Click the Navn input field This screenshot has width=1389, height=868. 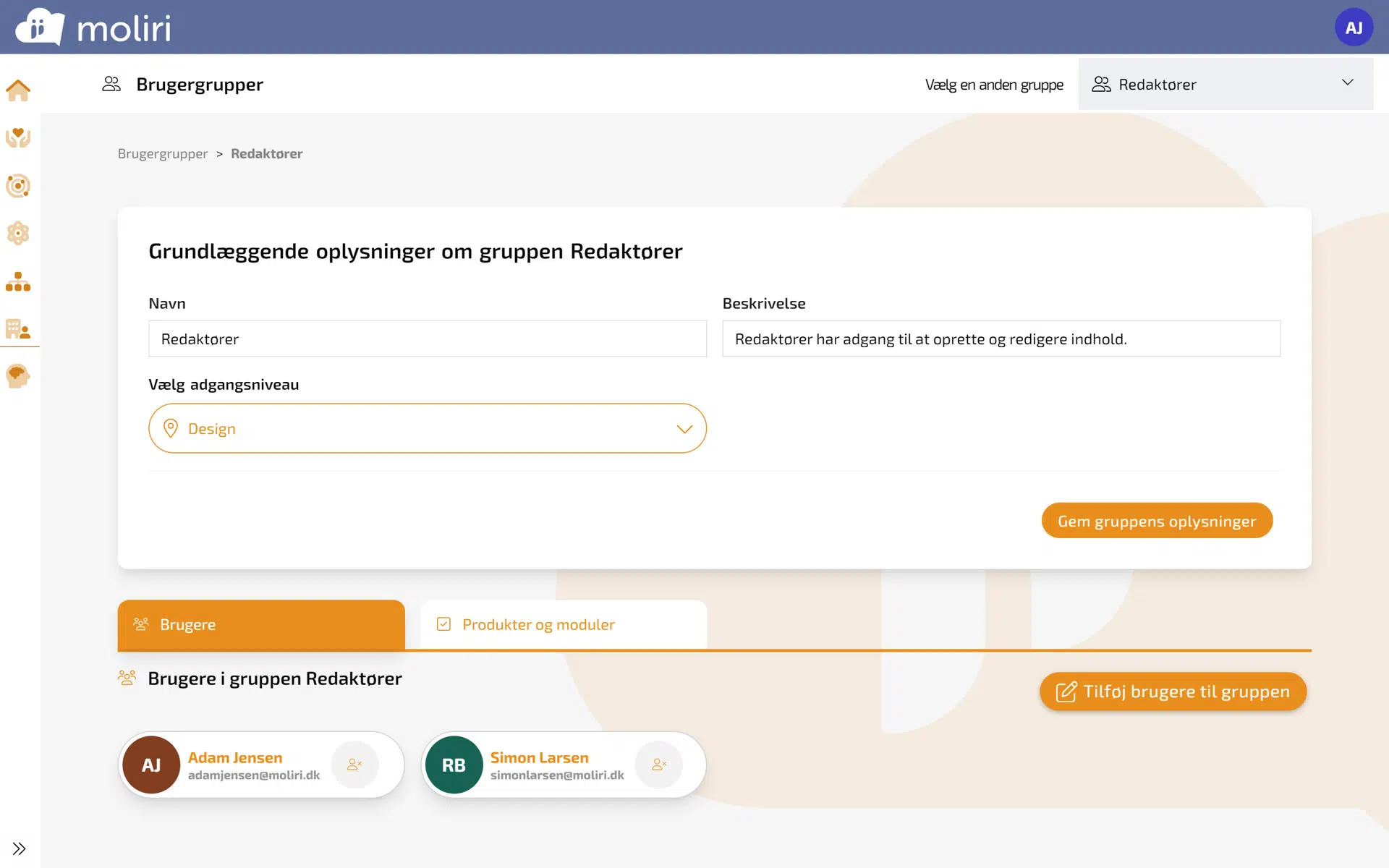(x=427, y=339)
